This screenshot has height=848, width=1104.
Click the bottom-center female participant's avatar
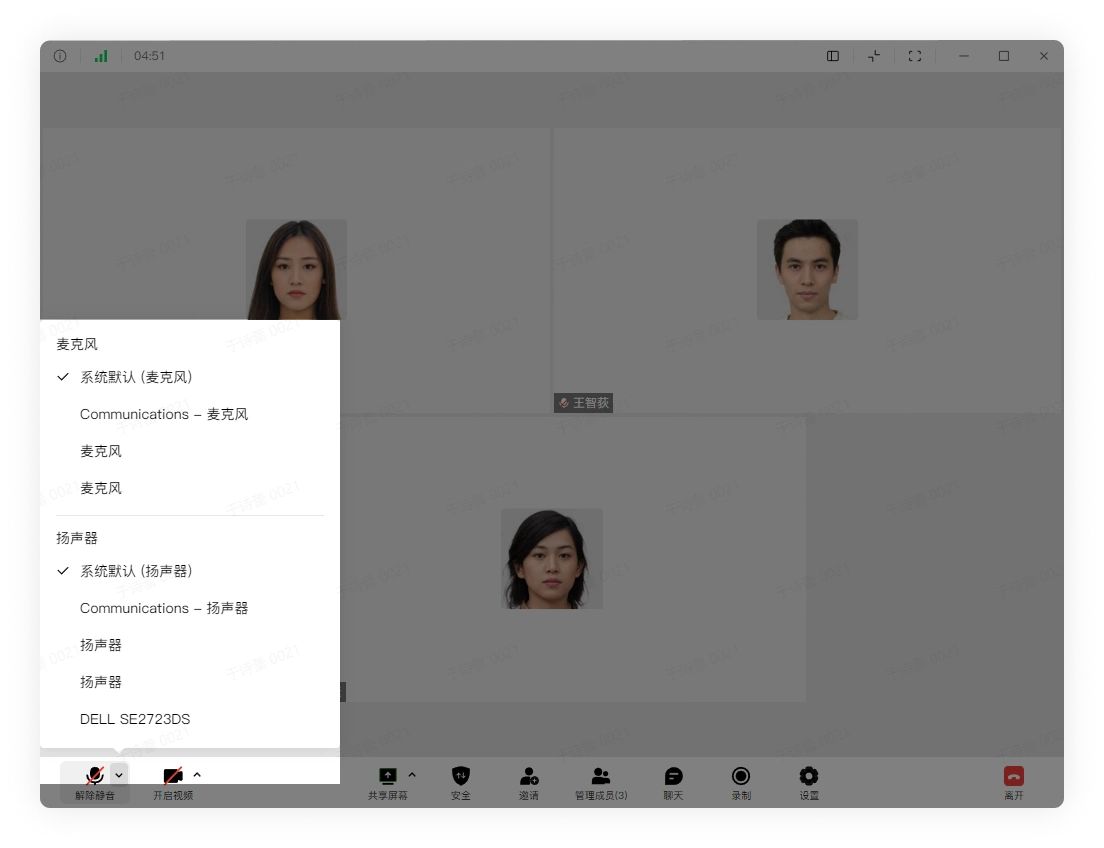552,559
